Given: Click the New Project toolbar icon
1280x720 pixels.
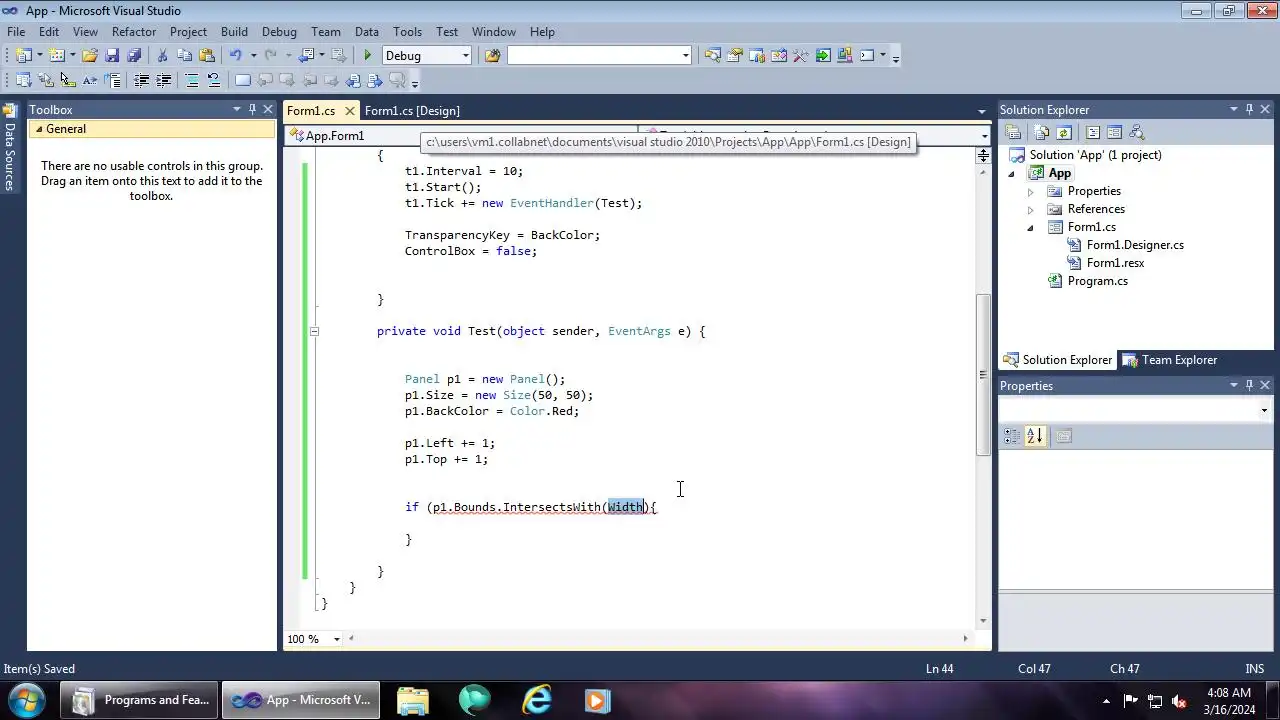Looking at the screenshot, I should coord(24,56).
